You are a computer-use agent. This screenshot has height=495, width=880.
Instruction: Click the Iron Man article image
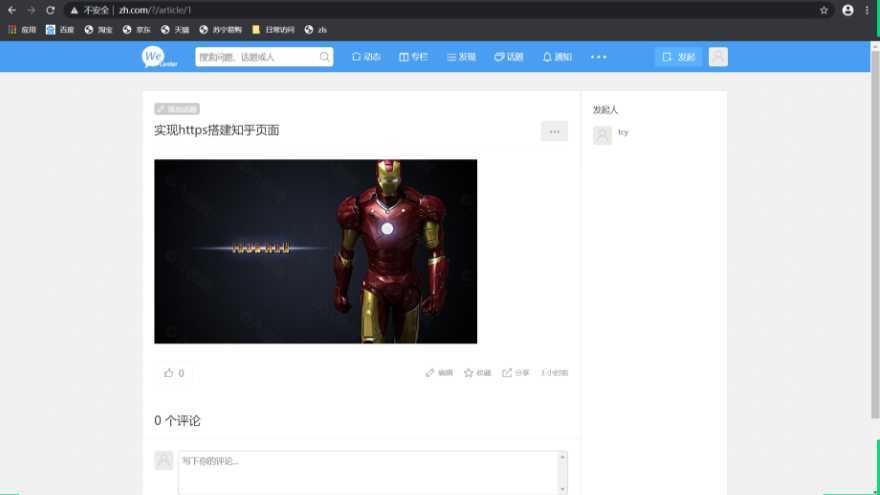click(x=315, y=251)
